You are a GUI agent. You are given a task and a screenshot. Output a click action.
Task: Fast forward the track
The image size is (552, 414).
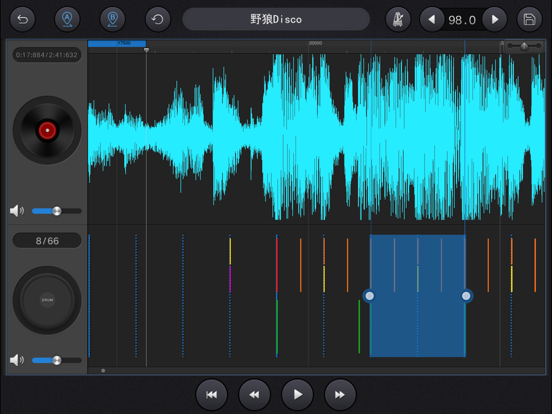click(340, 395)
